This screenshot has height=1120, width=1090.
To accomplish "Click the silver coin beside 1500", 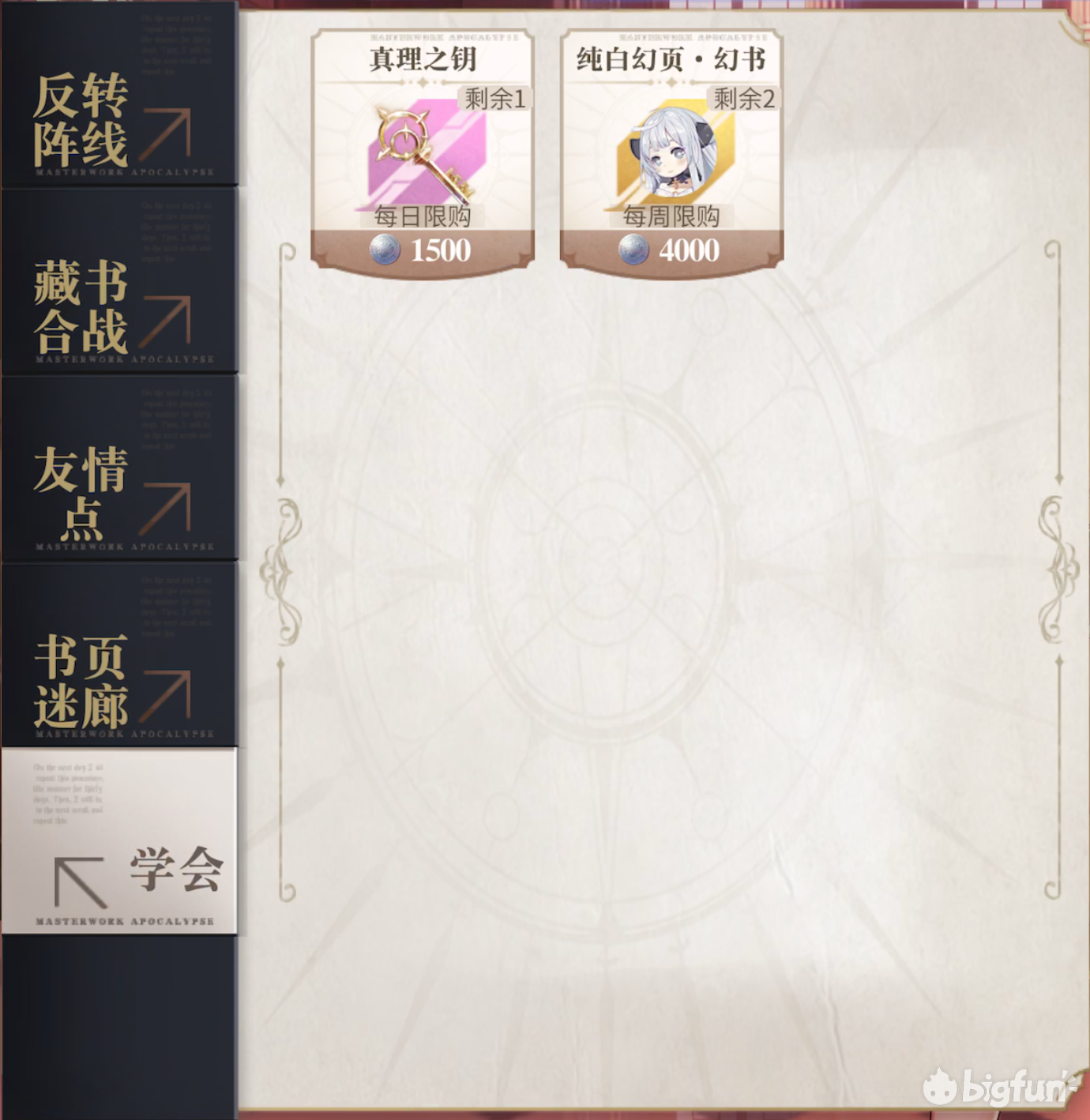I will click(x=385, y=250).
